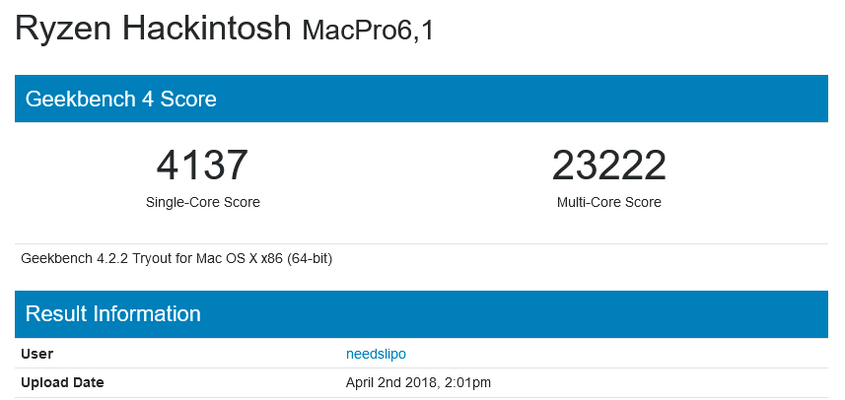Click the word Ryzen in the title

point(62,28)
